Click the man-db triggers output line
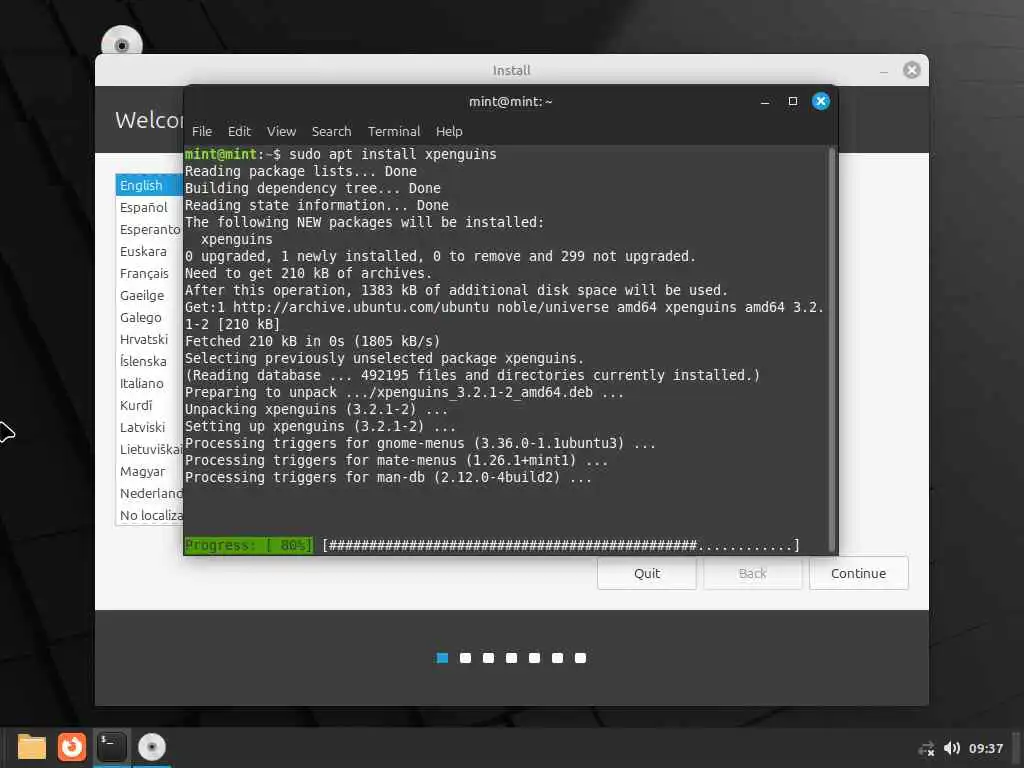This screenshot has width=1024, height=768. click(x=388, y=477)
